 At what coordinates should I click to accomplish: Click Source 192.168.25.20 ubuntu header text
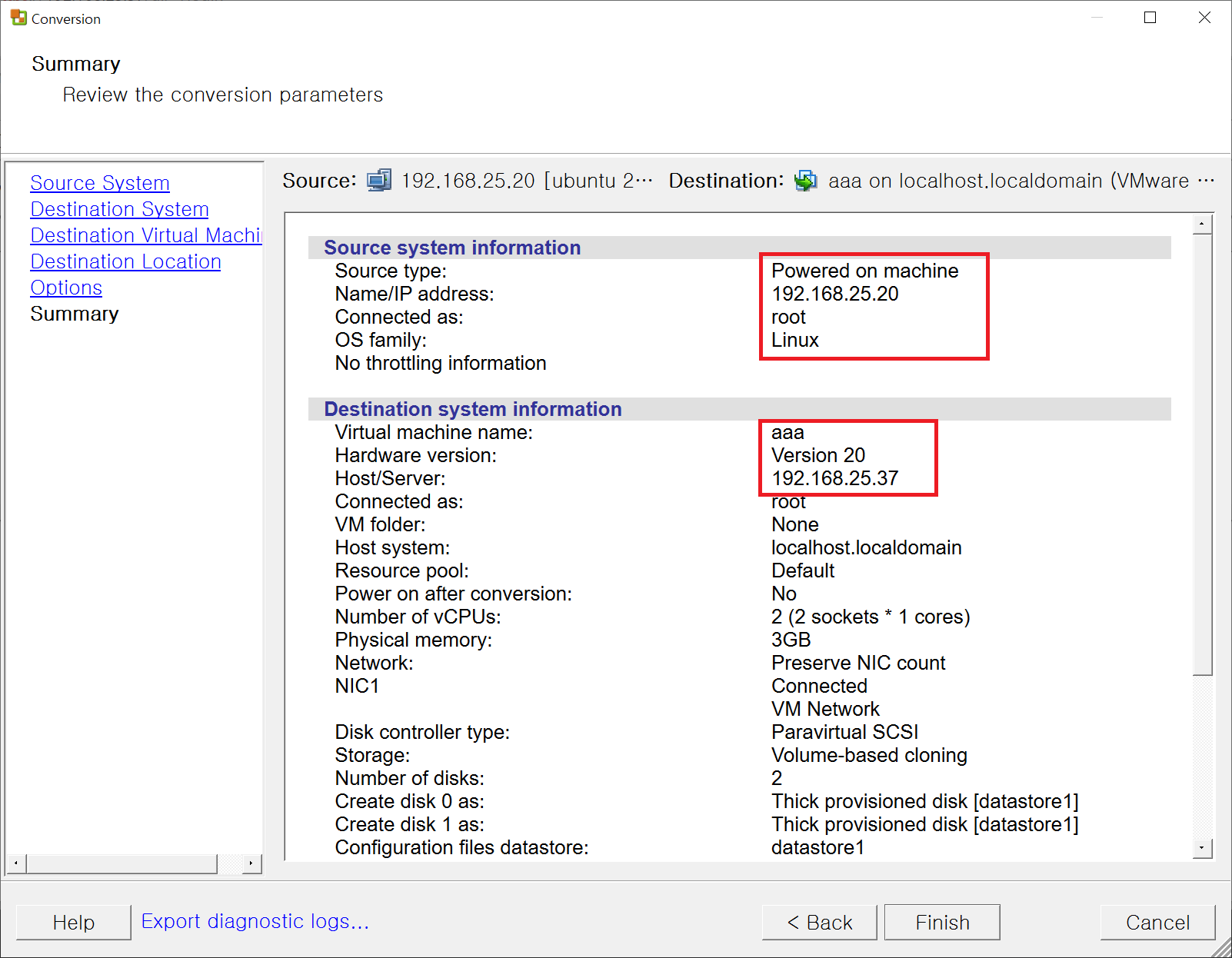point(527,181)
